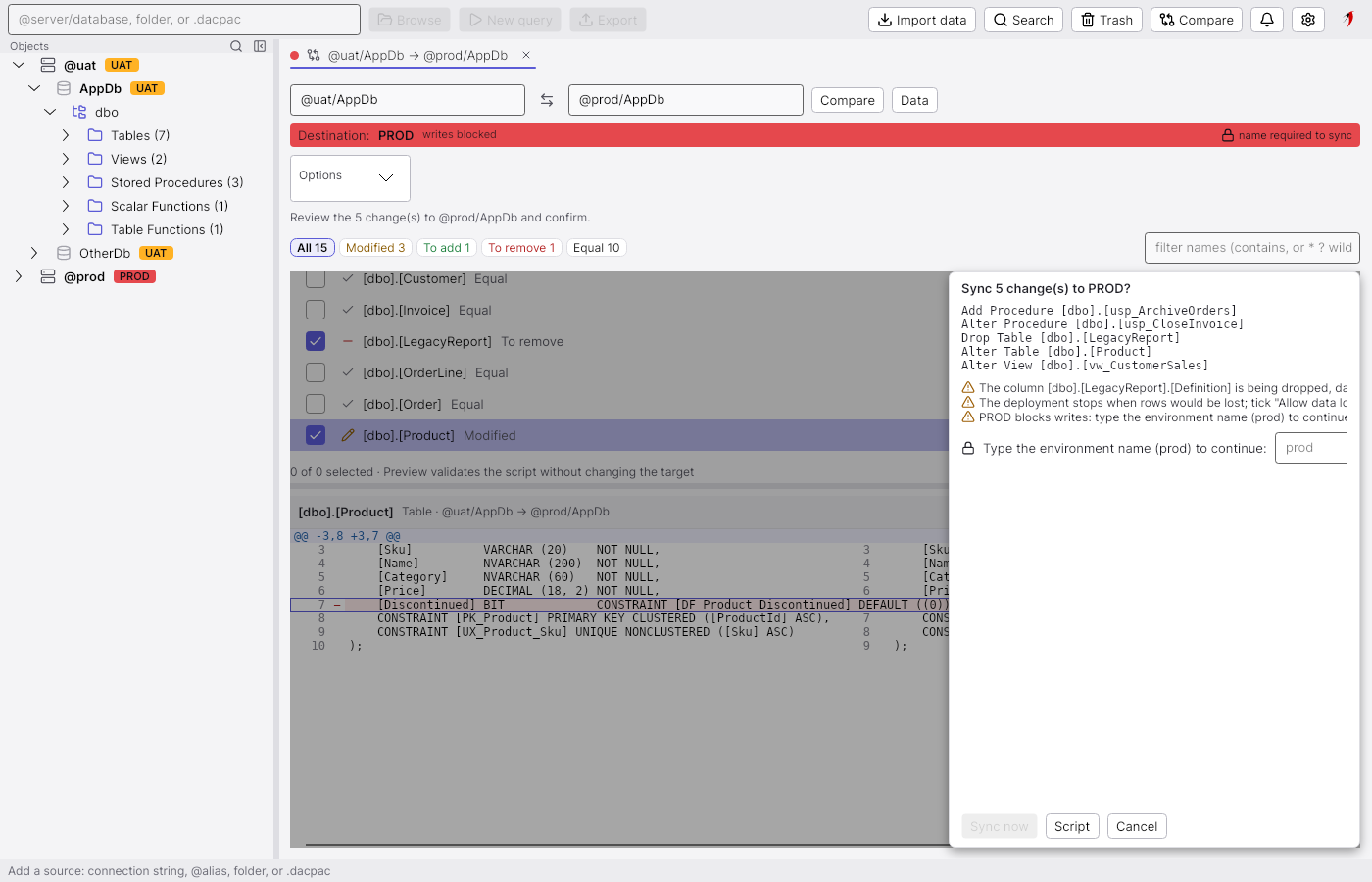This screenshot has height=882, width=1372.
Task: Focus the environment name confirmation field
Action: [1311, 448]
